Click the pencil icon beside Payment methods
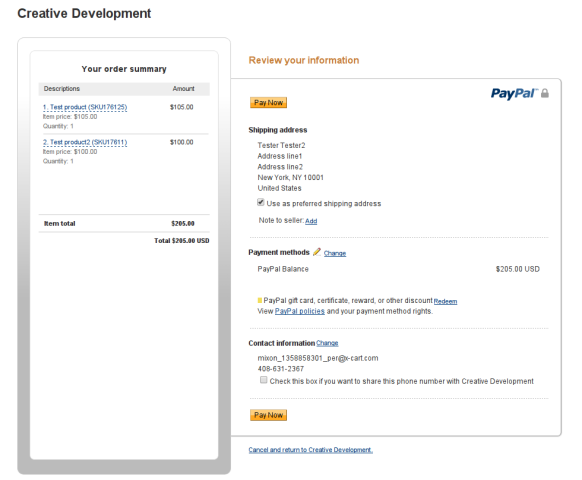This screenshot has width=582, height=480. (317, 252)
